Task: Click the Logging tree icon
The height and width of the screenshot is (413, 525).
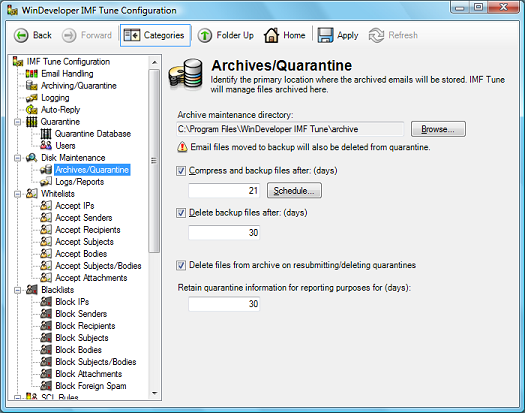Action: [x=32, y=98]
